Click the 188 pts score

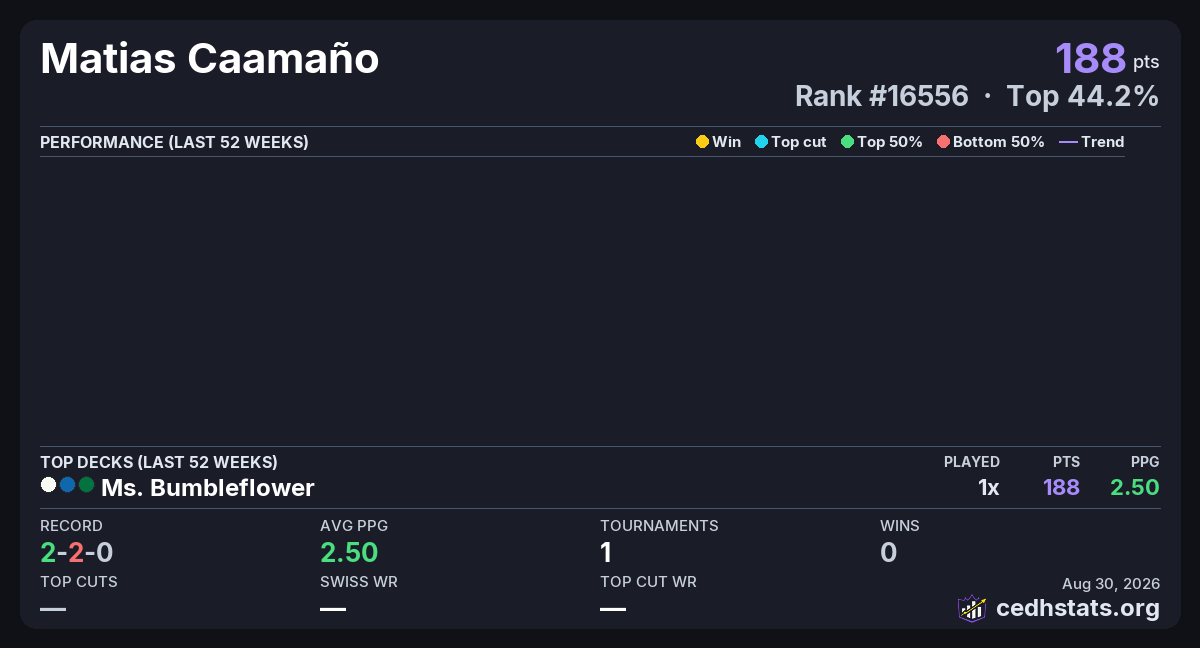coord(1108,58)
